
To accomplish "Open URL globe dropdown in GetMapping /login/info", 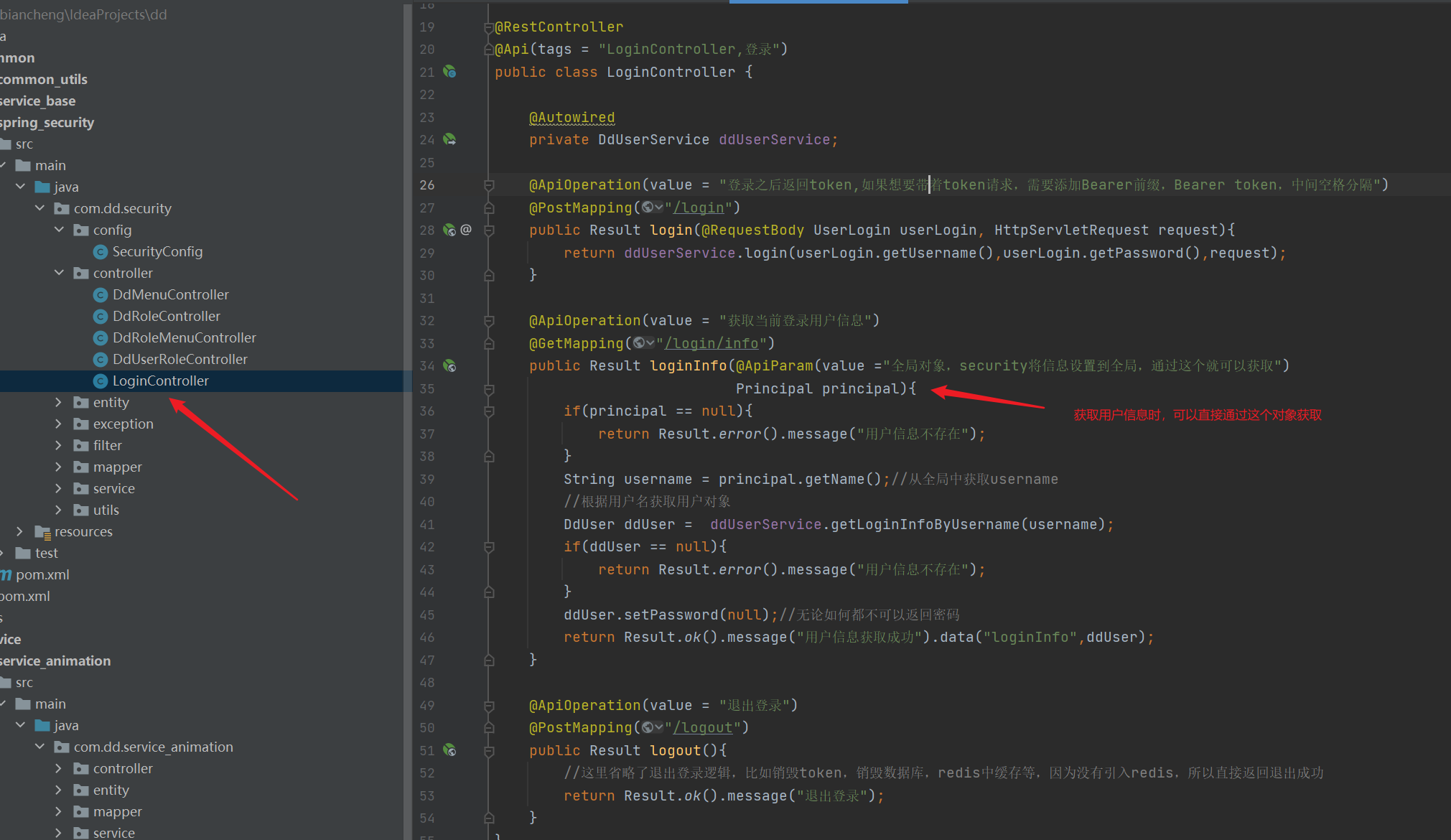I will tap(643, 343).
